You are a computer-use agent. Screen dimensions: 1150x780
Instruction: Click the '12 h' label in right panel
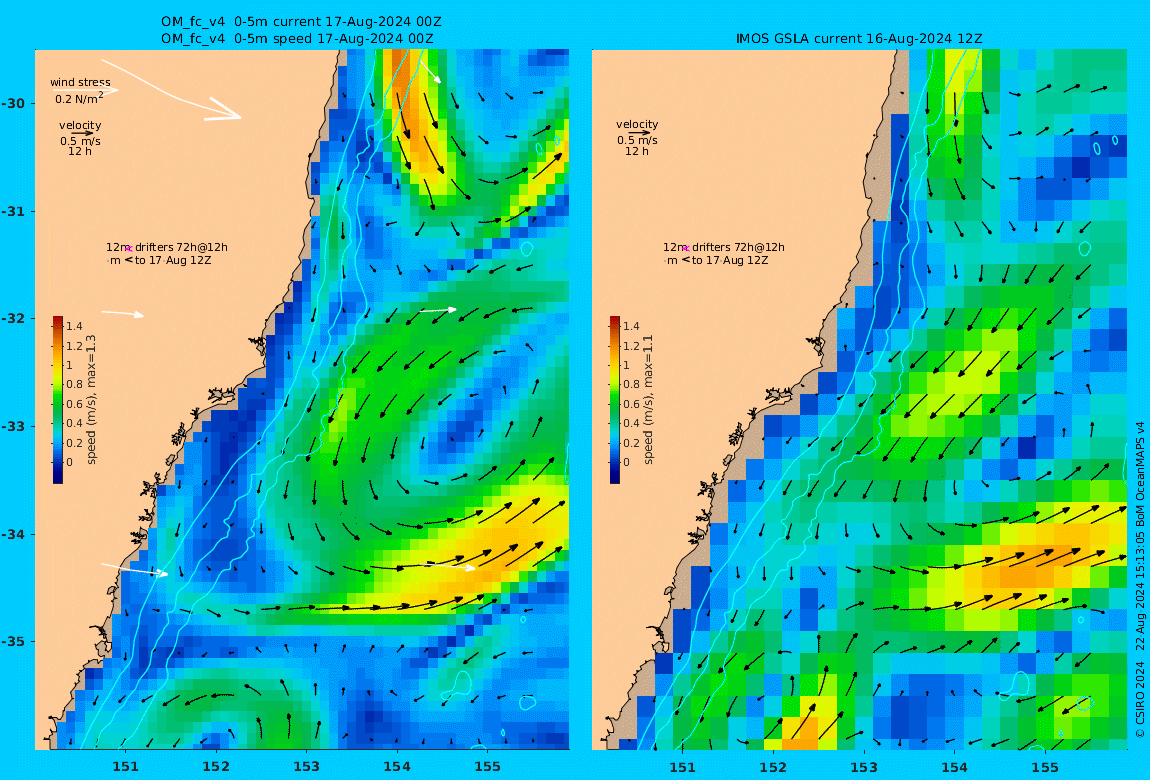click(x=637, y=151)
